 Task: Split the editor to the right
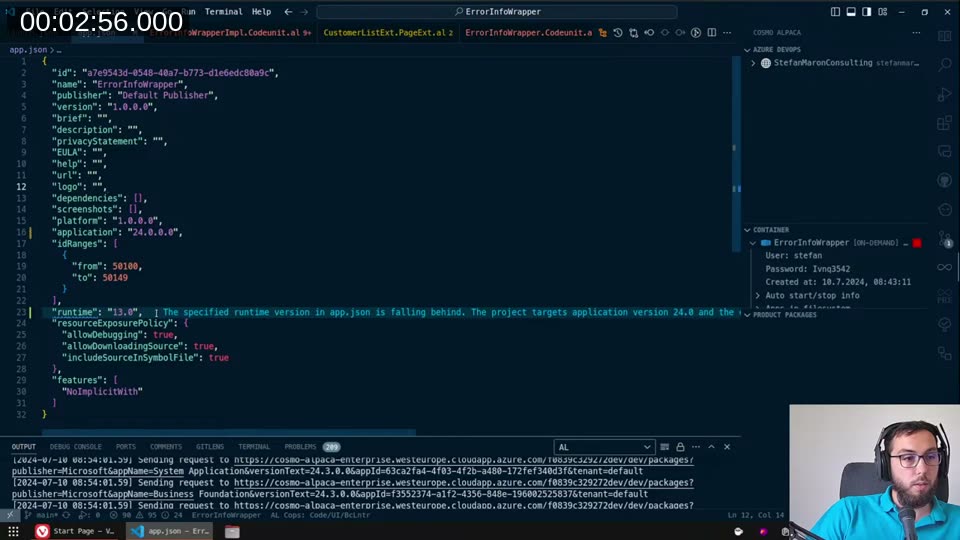(711, 32)
